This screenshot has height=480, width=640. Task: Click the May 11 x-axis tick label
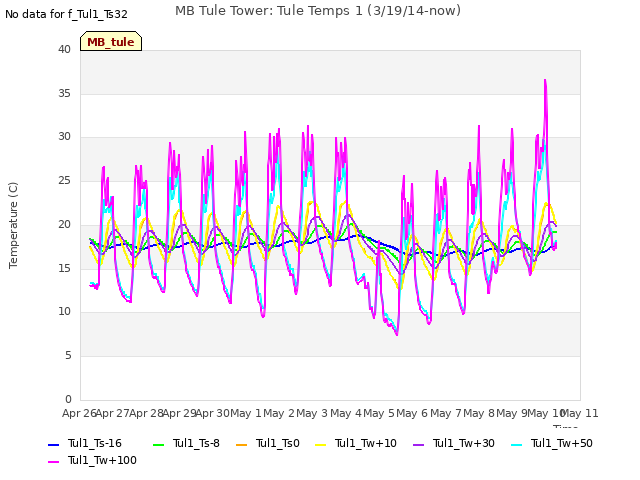pos(580,413)
